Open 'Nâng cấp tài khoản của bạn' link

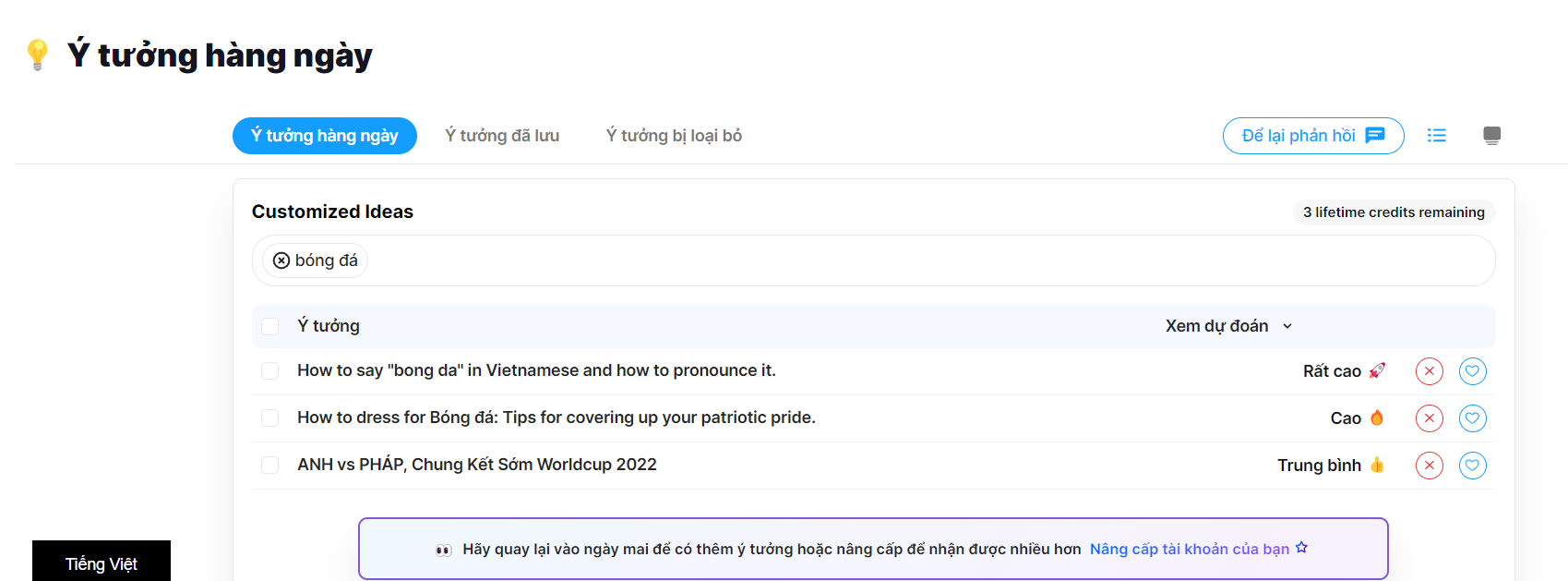click(1199, 549)
